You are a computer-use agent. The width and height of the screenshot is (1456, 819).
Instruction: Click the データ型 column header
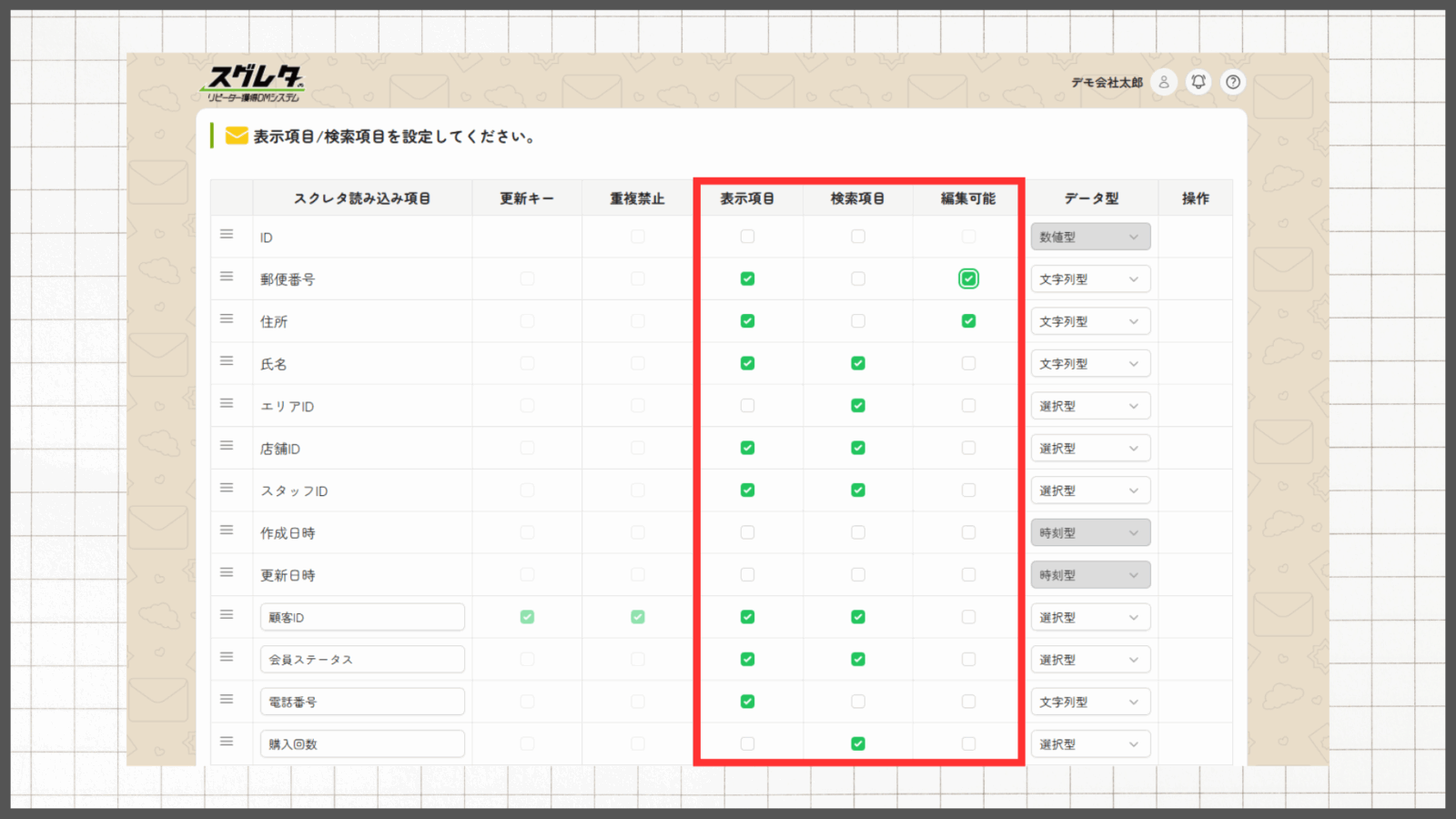1091,198
